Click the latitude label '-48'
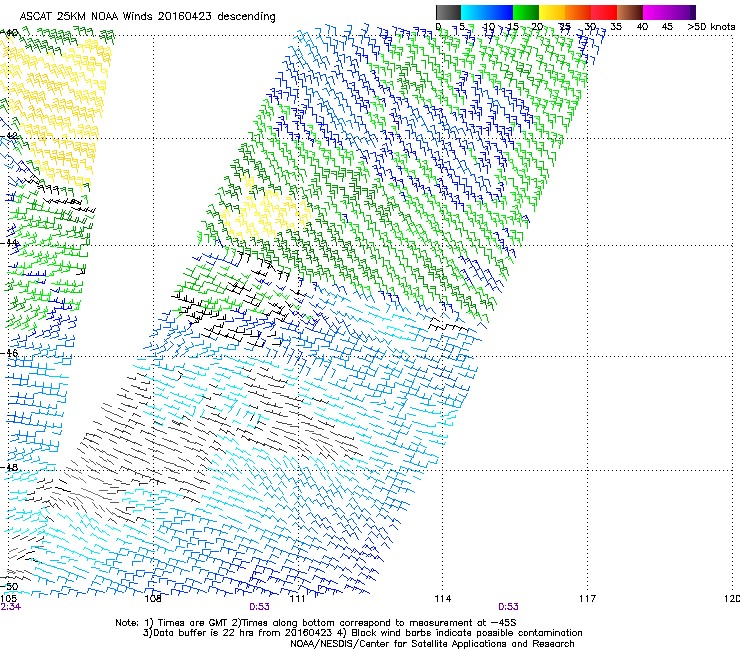Screen dimensions: 740x650 pyautogui.click(x=9, y=467)
